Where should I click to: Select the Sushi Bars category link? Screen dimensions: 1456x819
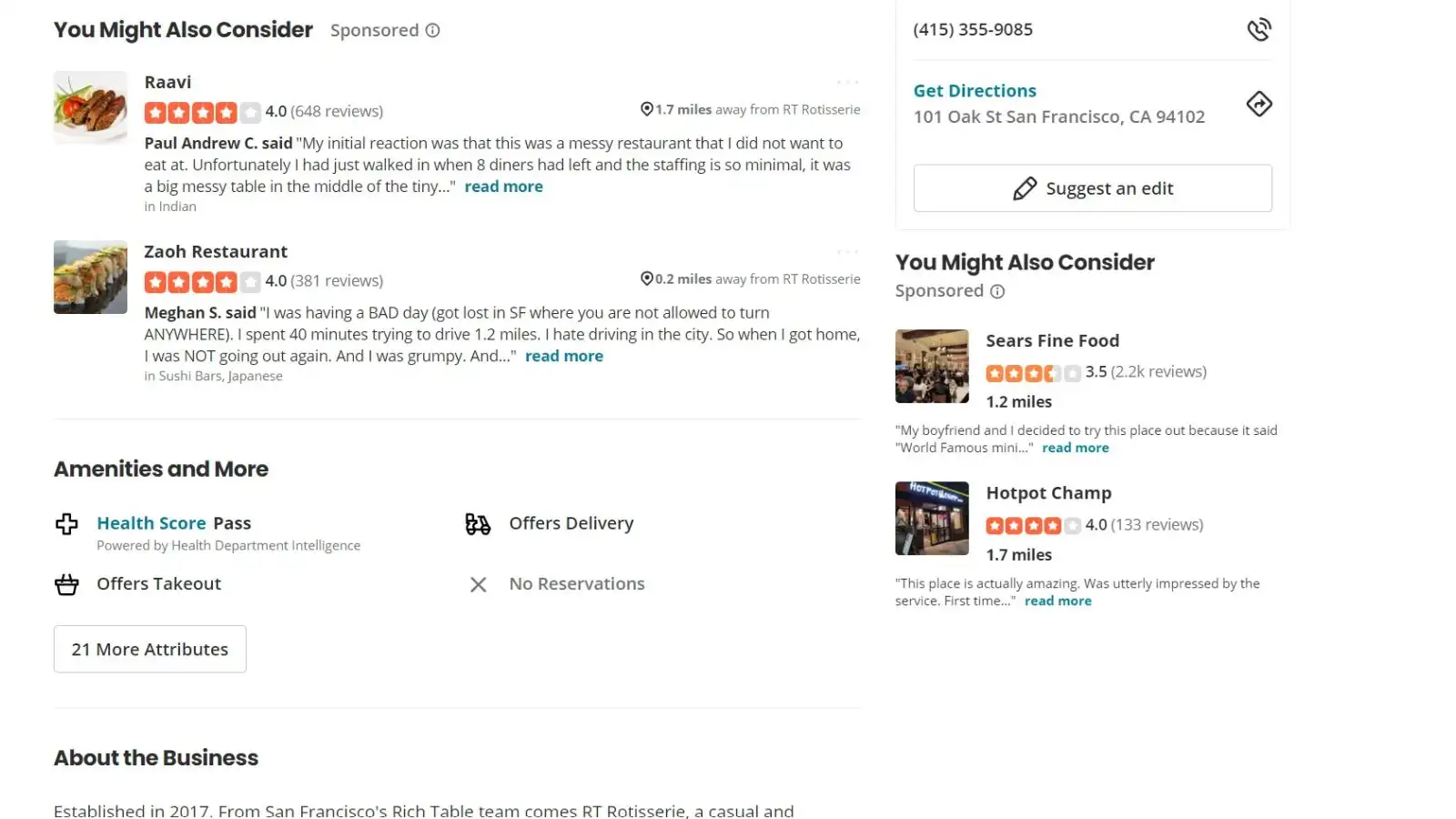182,375
